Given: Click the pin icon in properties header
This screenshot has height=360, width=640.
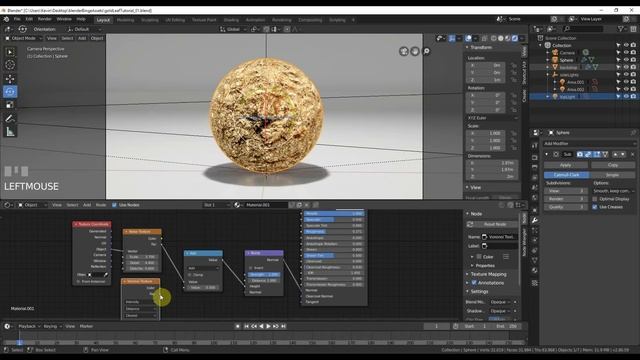Looking at the screenshot, I should 633,133.
